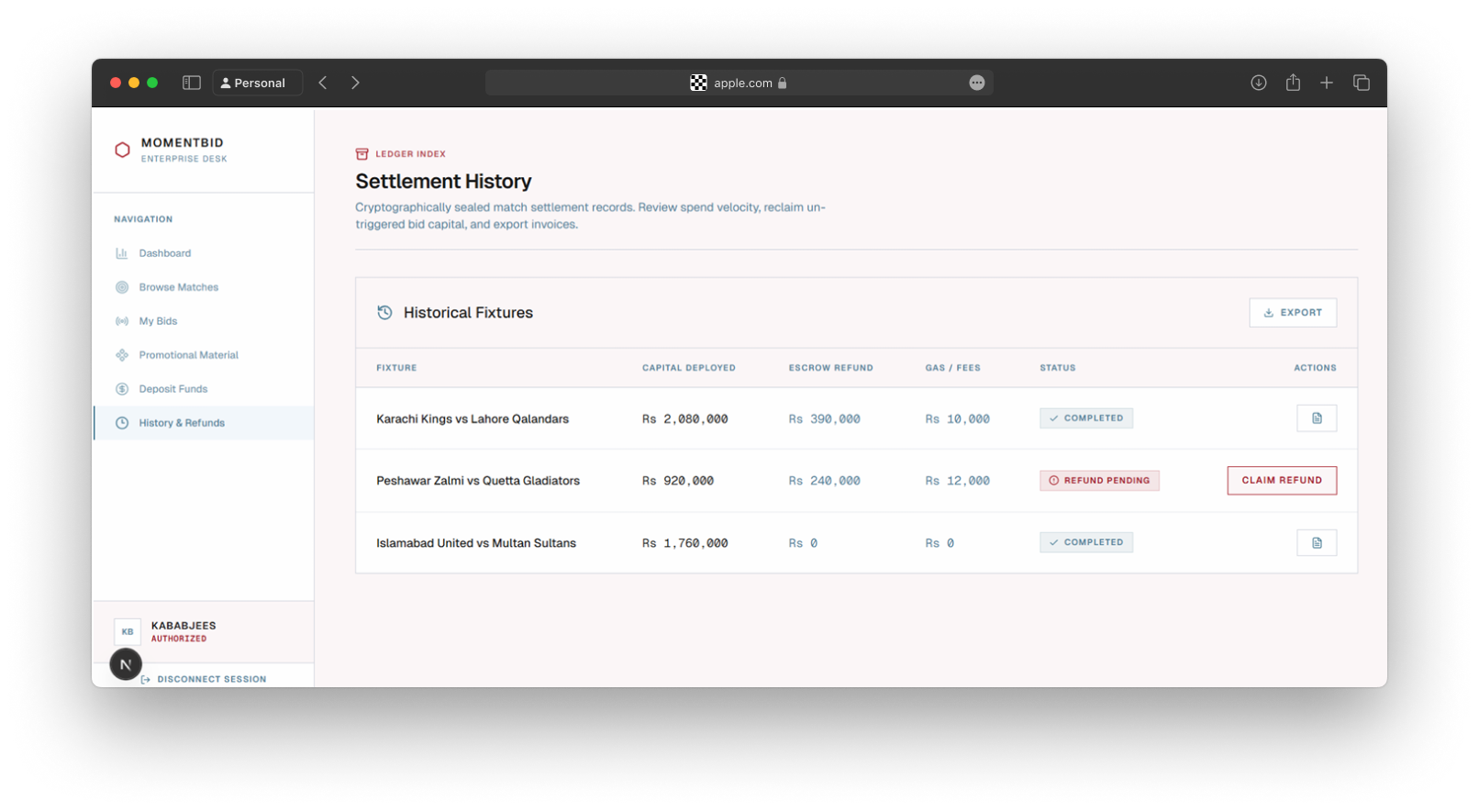
Task: Toggle the Safari sidebar
Action: pos(191,83)
